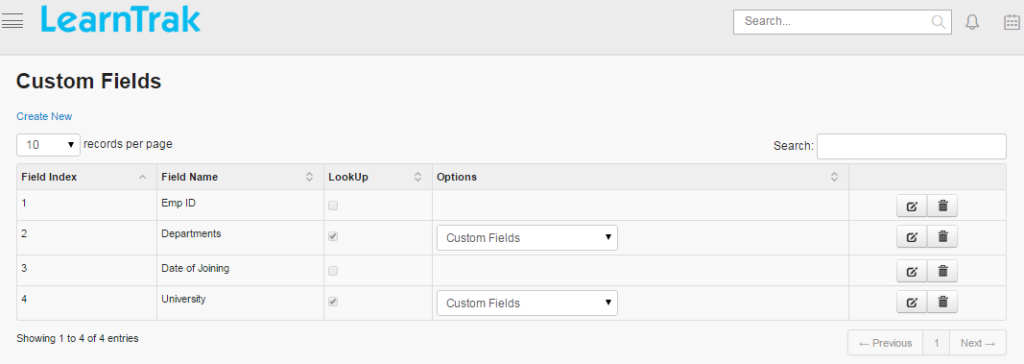Click the Create New link
The width and height of the screenshot is (1024, 364).
click(44, 116)
